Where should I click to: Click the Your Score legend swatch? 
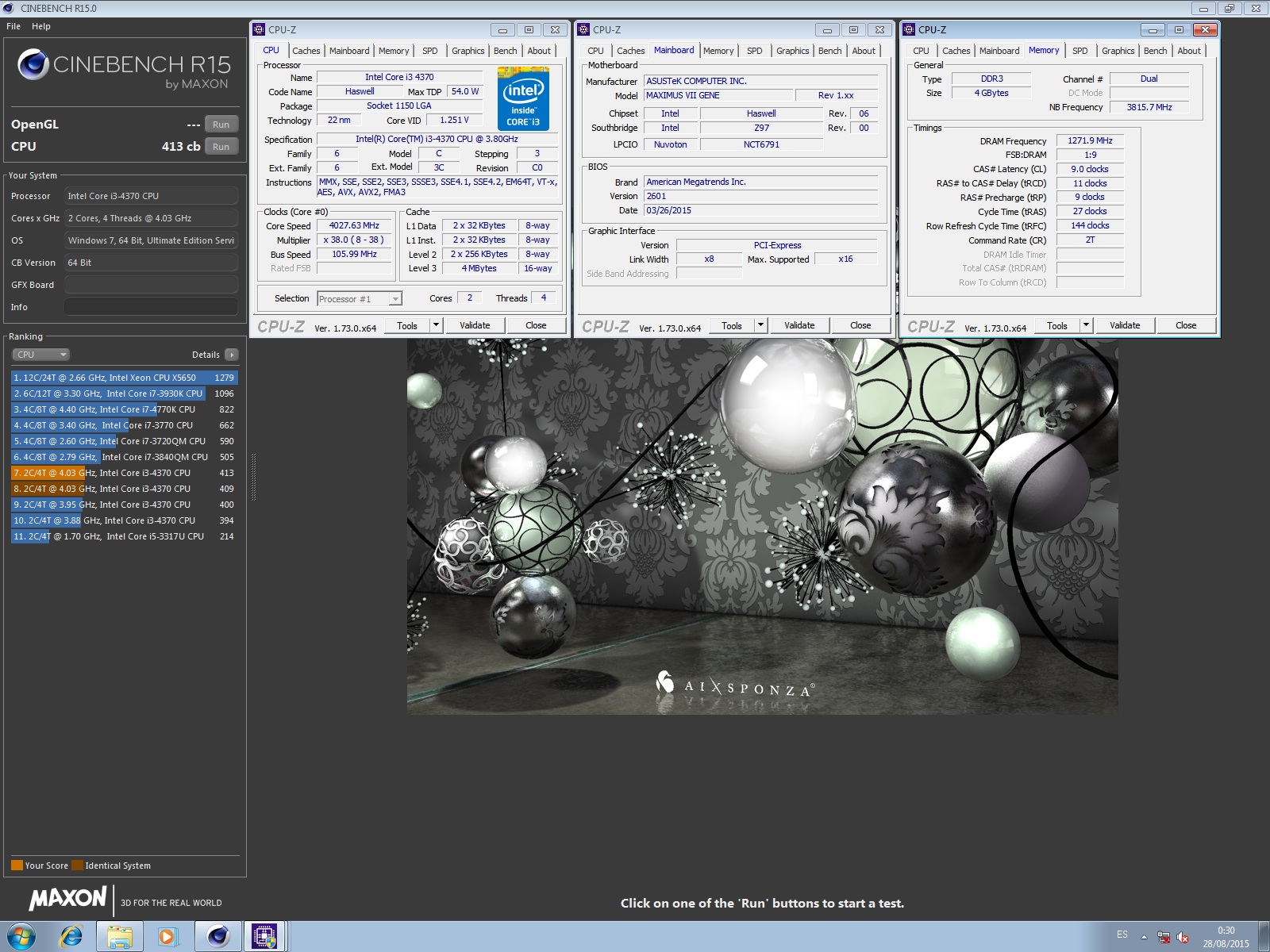pyautogui.click(x=17, y=866)
